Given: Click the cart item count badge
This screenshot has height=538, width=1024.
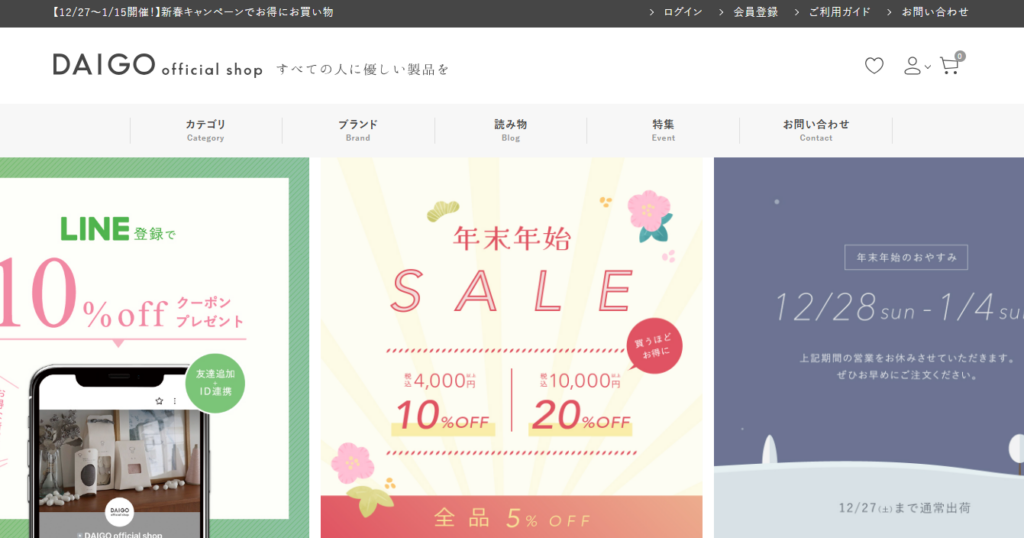Looking at the screenshot, I should (x=959, y=56).
